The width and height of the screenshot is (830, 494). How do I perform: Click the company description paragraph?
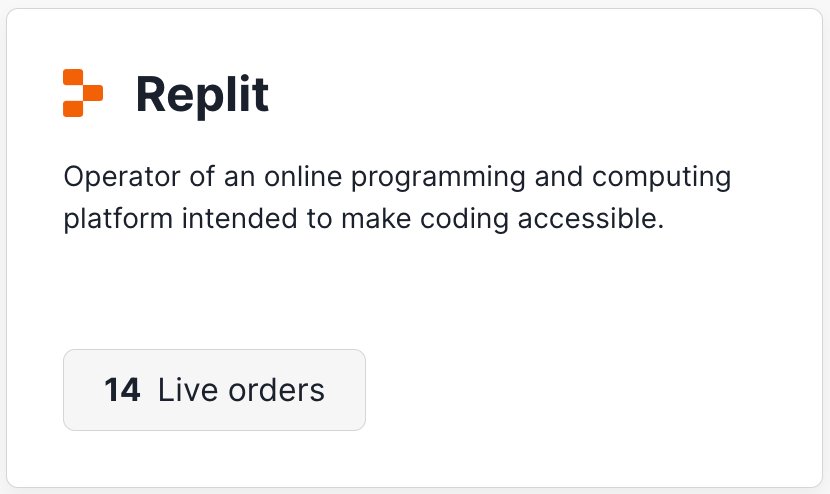[x=397, y=198]
